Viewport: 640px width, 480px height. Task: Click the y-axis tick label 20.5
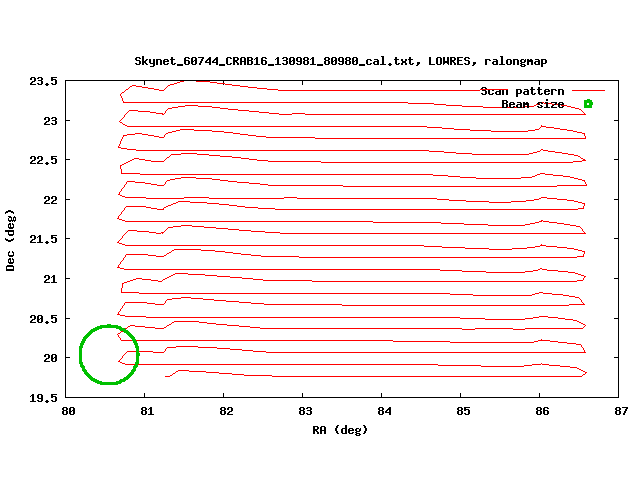pos(43,319)
